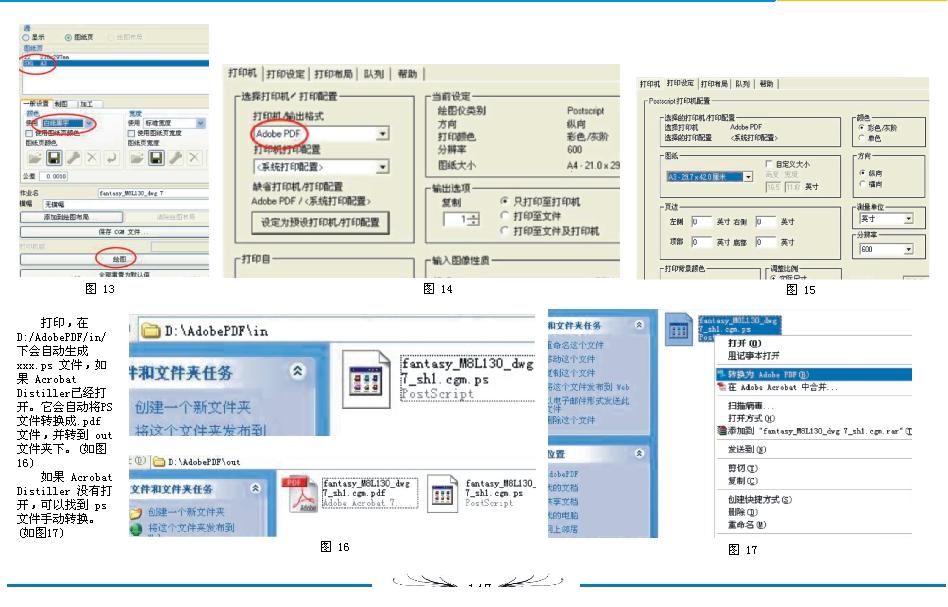948x607 pixels.
Task: Click open folder icon under 颜色 in figure 13
Action: [x=35, y=158]
